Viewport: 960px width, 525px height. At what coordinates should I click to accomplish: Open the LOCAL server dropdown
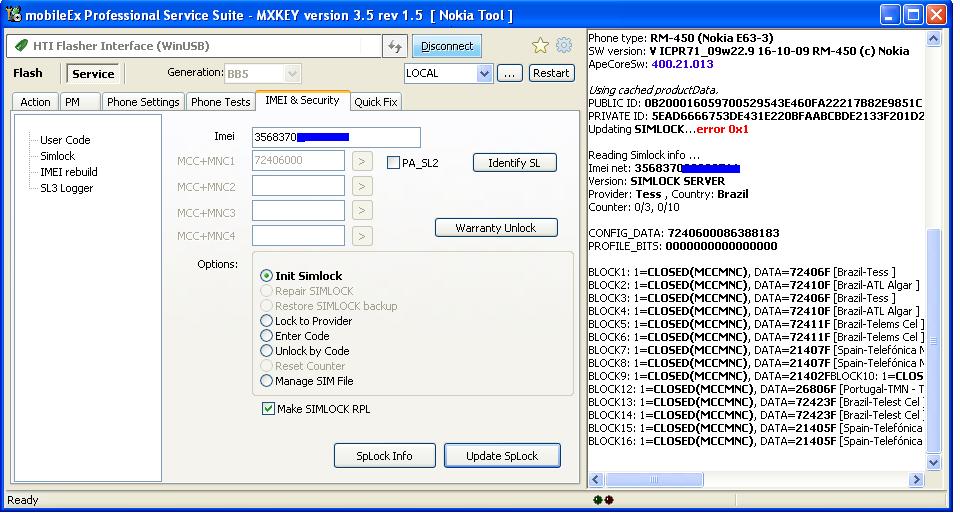click(x=484, y=73)
